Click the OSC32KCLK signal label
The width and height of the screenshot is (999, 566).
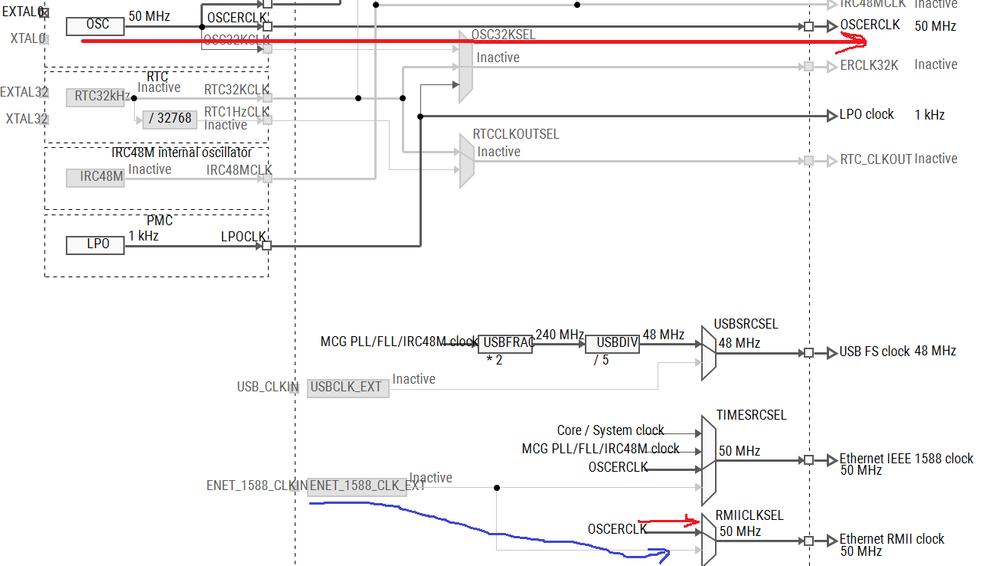click(236, 40)
